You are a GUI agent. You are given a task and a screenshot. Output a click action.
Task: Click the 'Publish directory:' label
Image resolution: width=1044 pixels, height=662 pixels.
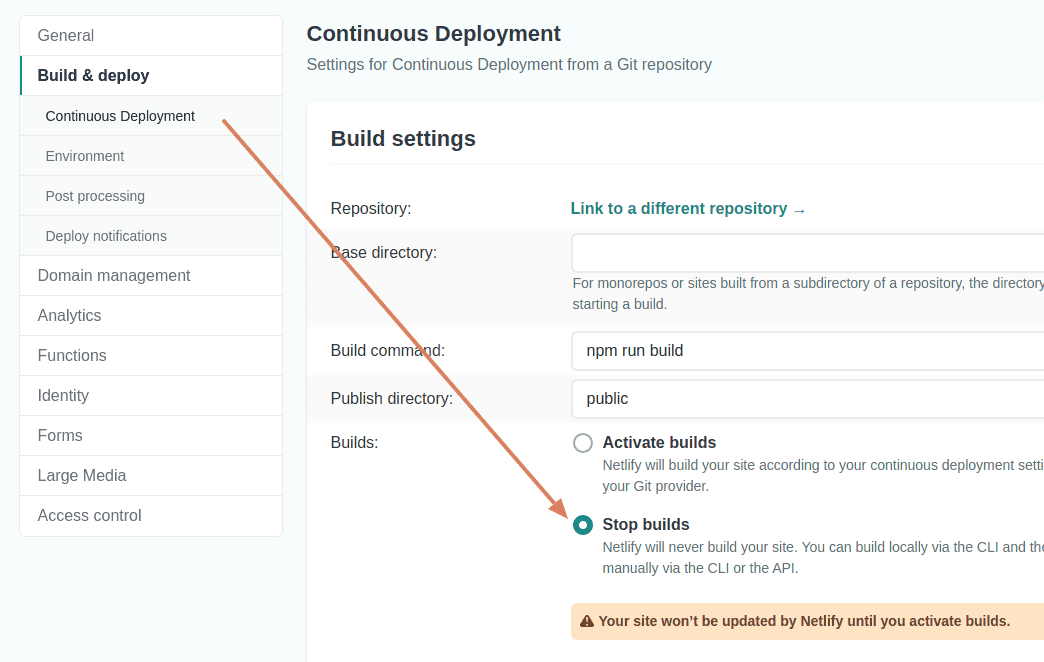tap(392, 398)
